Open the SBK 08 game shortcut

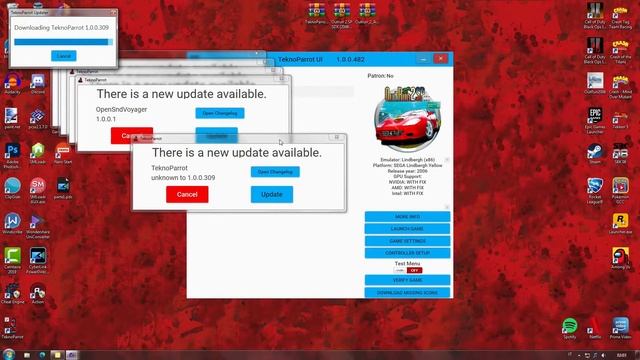pyautogui.click(x=620, y=153)
